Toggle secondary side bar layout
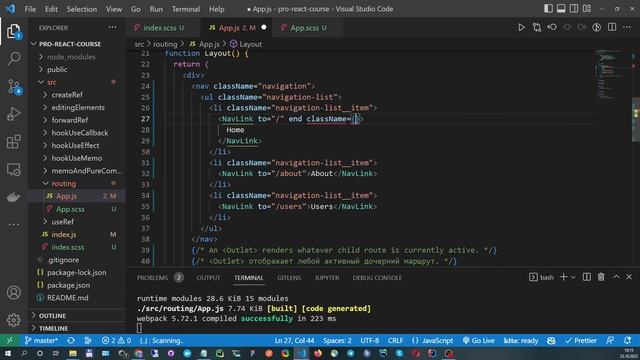 [x=573, y=9]
